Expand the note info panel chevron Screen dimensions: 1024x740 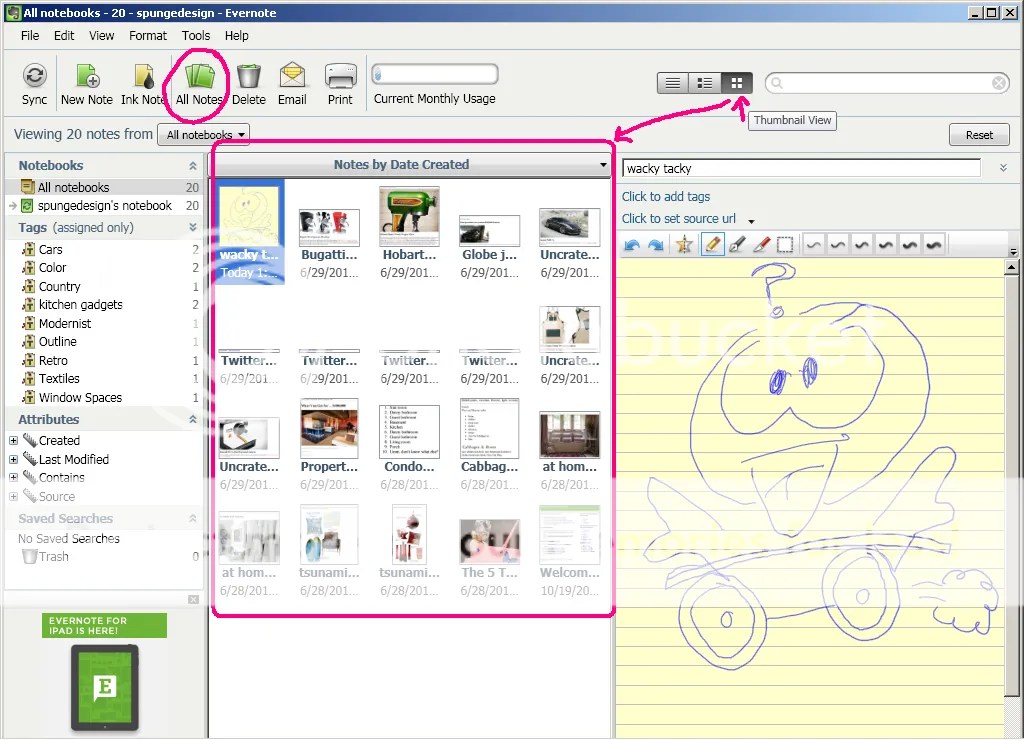click(1003, 169)
